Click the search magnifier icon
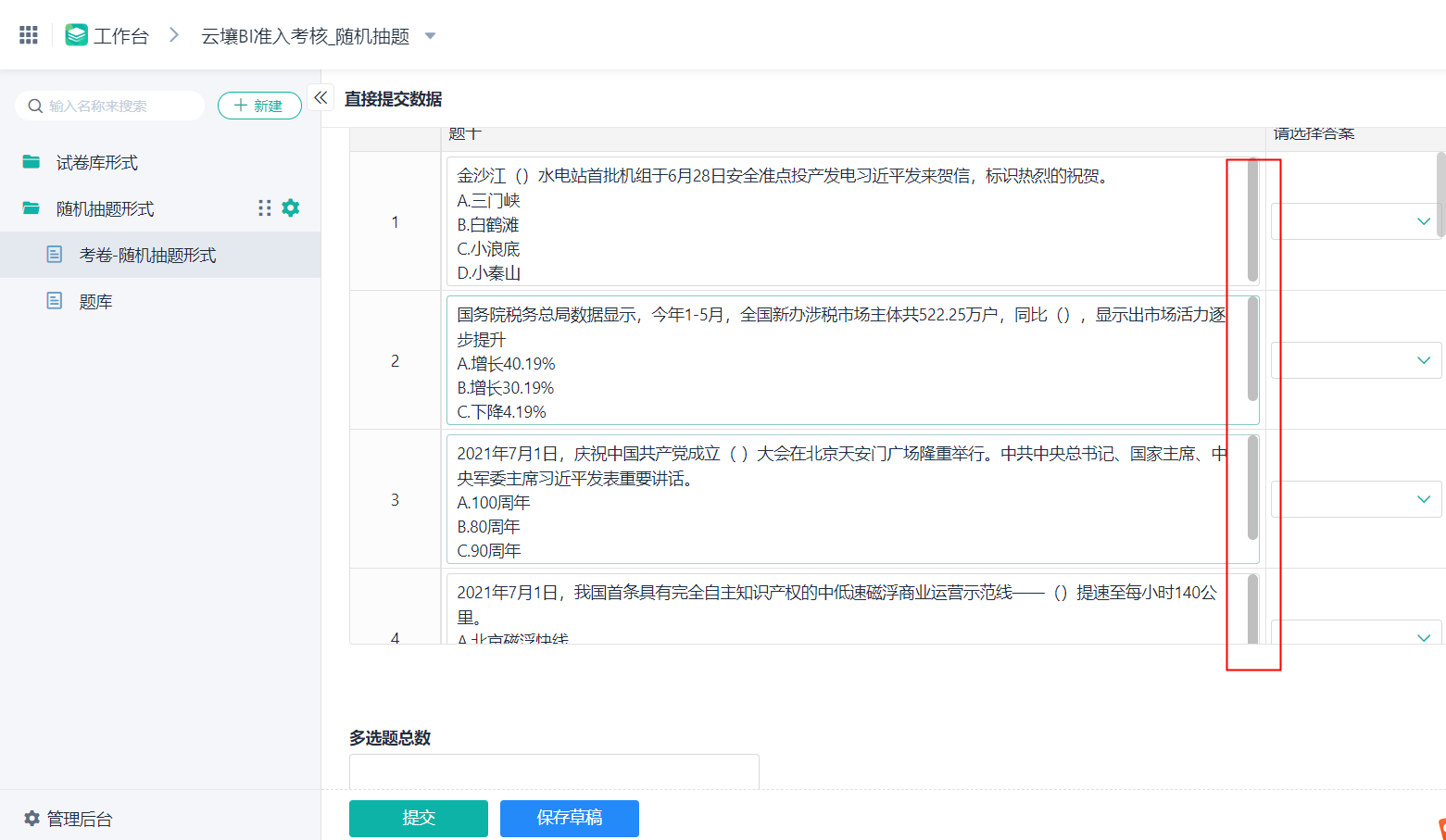The height and width of the screenshot is (840, 1446). (x=35, y=106)
